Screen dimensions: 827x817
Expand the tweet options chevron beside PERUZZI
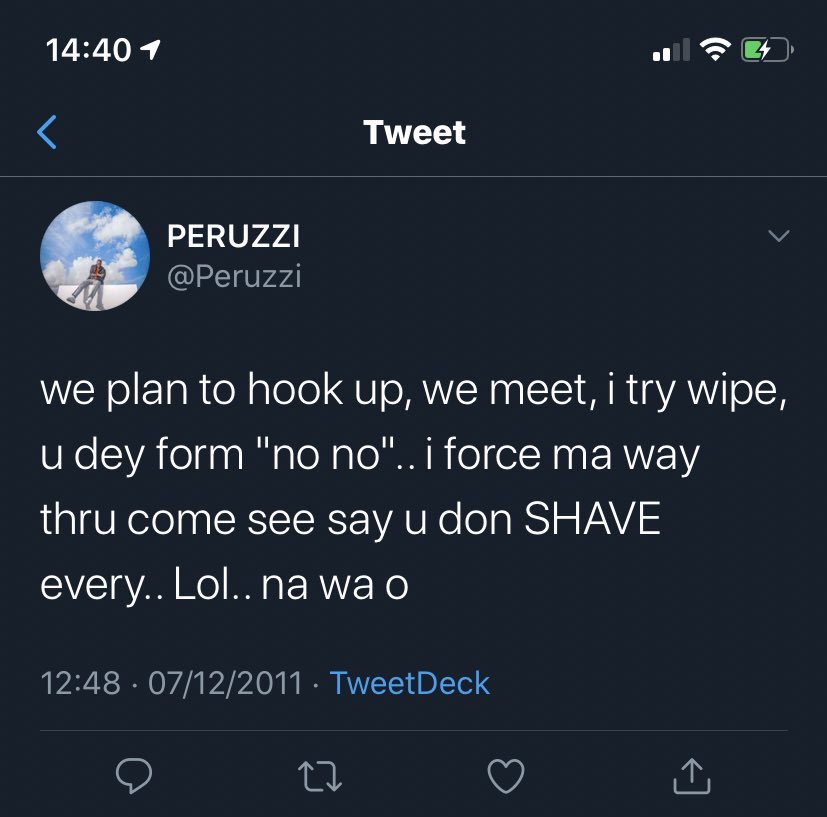[778, 235]
